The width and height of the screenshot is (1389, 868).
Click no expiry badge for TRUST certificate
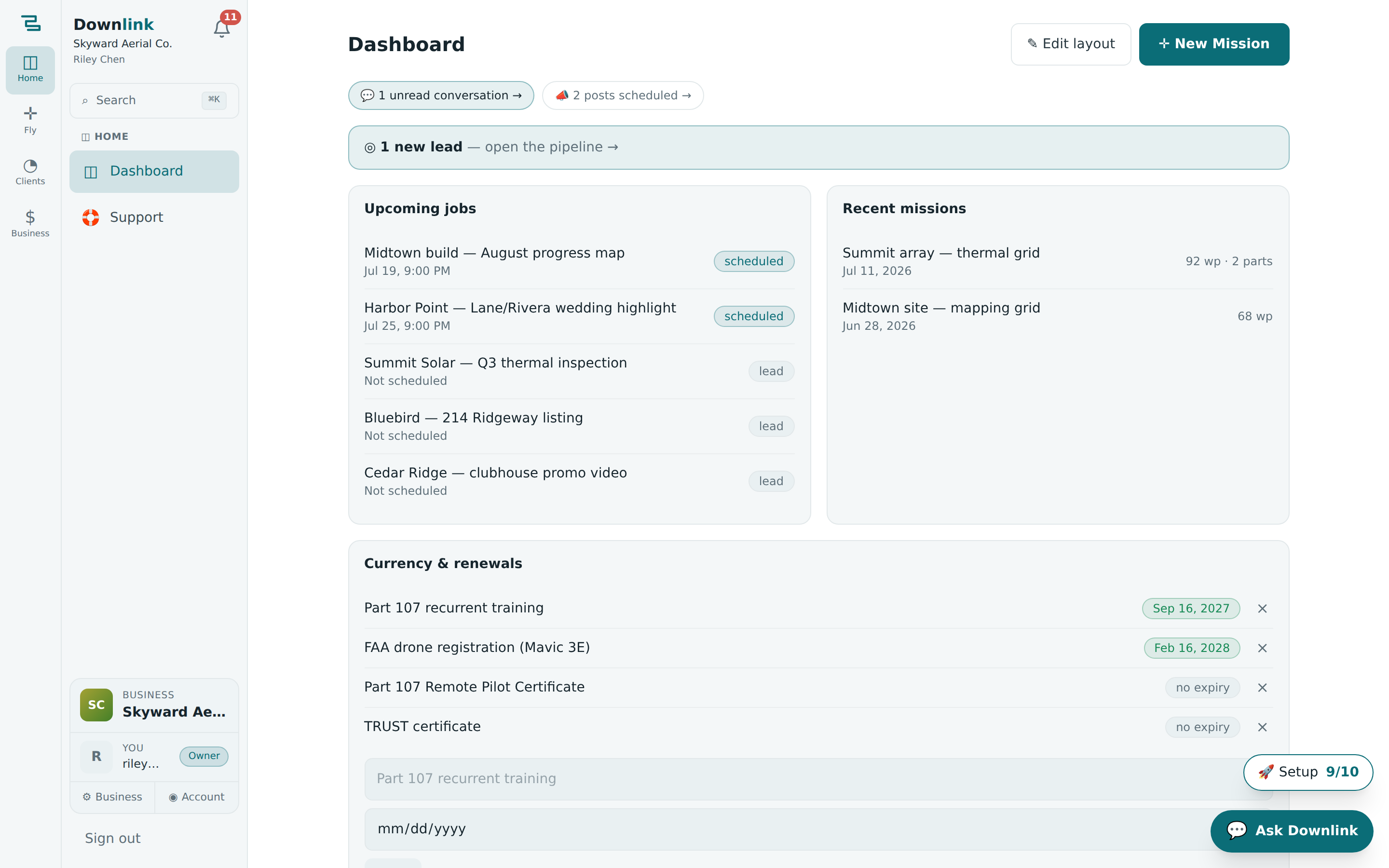pos(1202,727)
